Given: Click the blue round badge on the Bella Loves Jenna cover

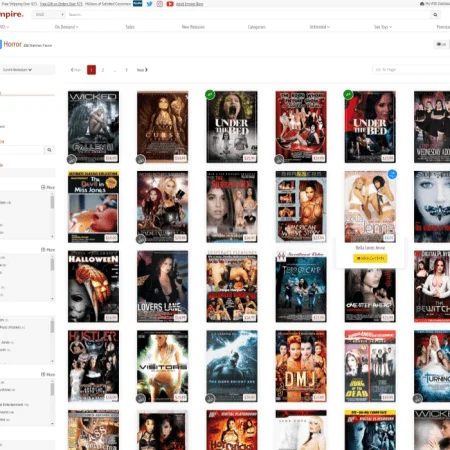Looking at the screenshot, I should pos(392,174).
